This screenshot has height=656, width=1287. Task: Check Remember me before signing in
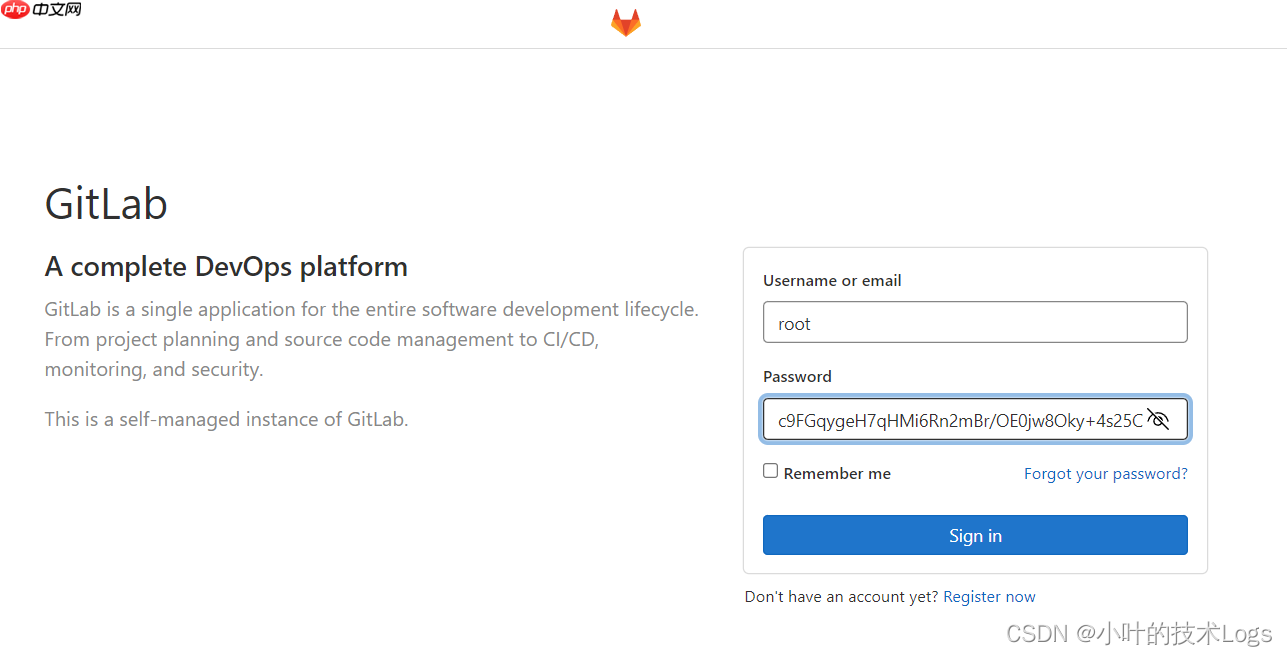coord(770,470)
